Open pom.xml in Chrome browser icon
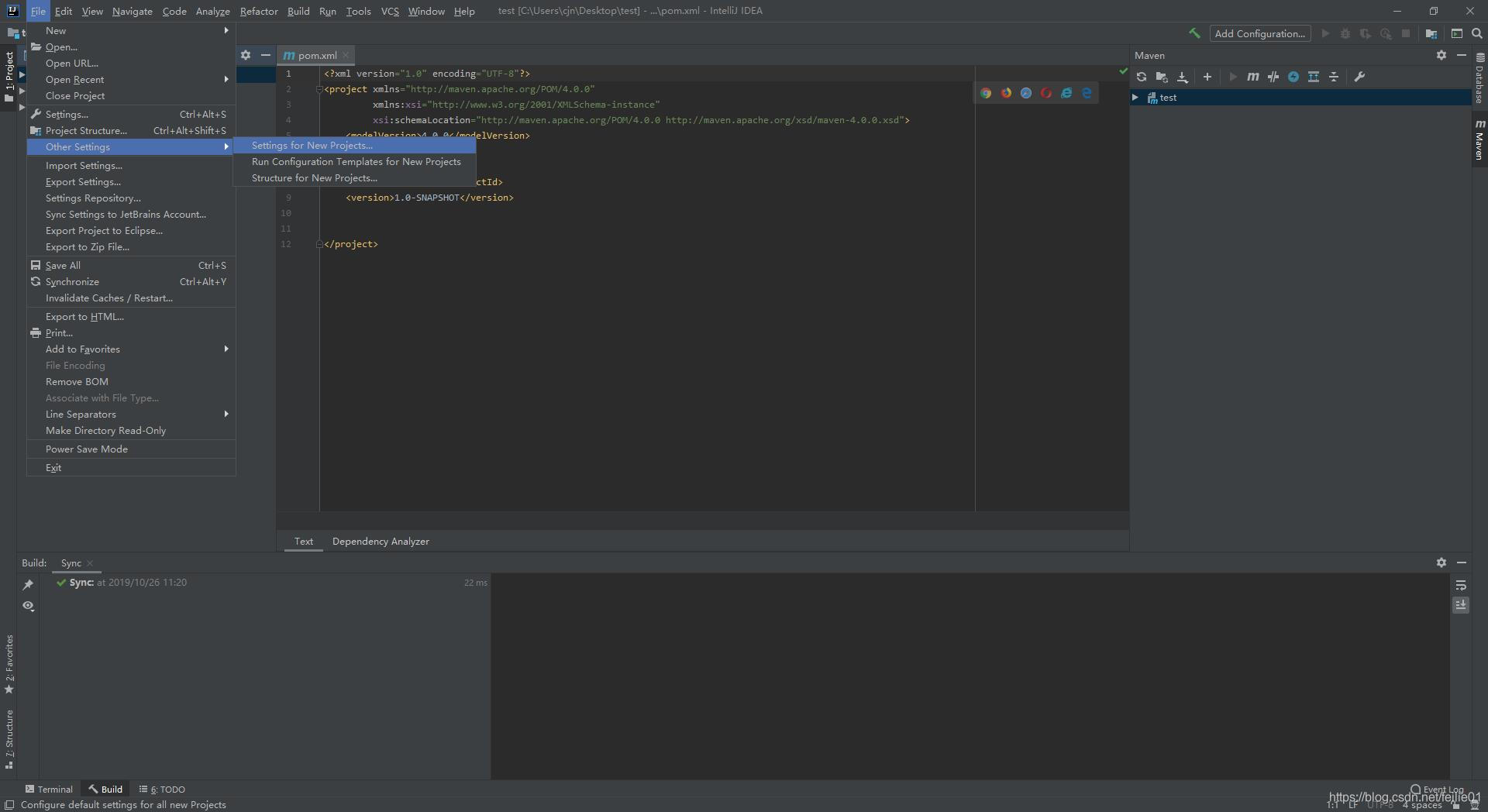 coord(986,93)
